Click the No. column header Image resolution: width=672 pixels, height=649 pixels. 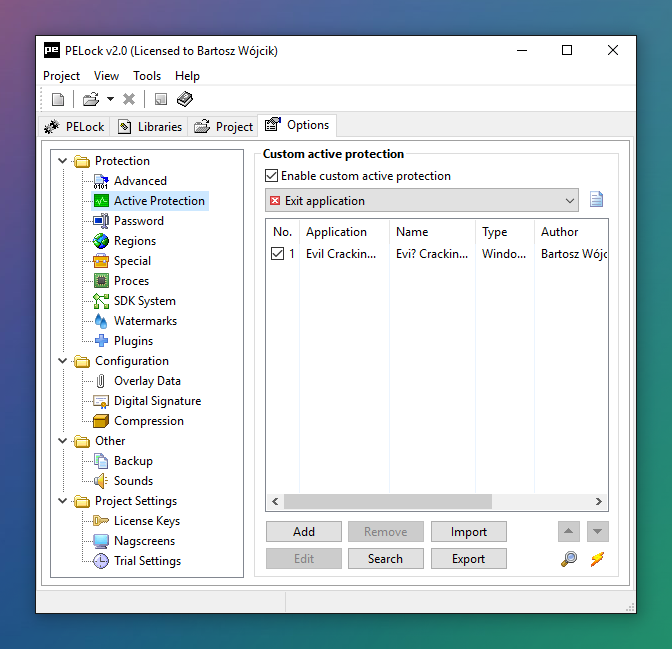tap(282, 232)
